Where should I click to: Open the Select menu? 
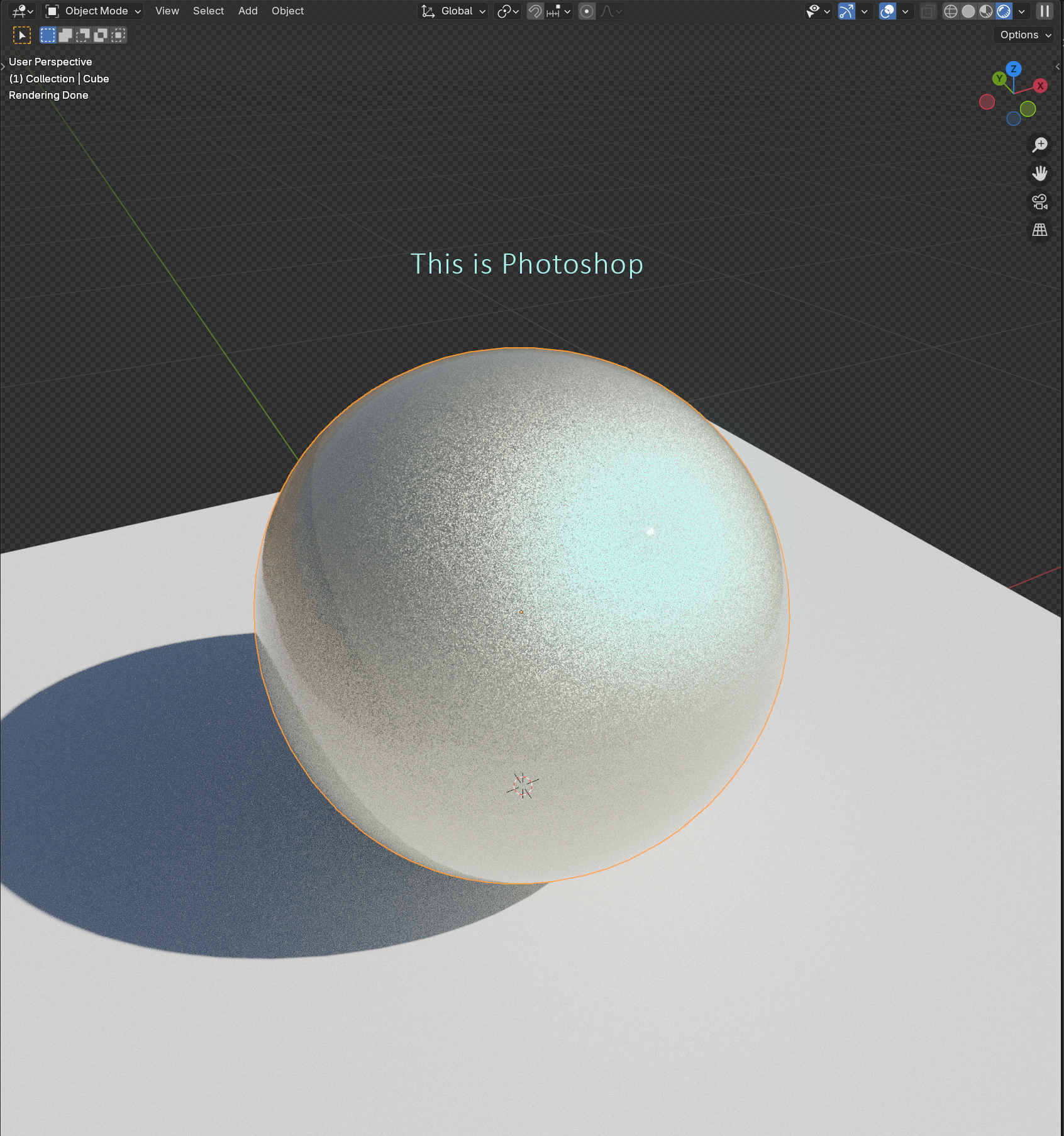[x=208, y=11]
